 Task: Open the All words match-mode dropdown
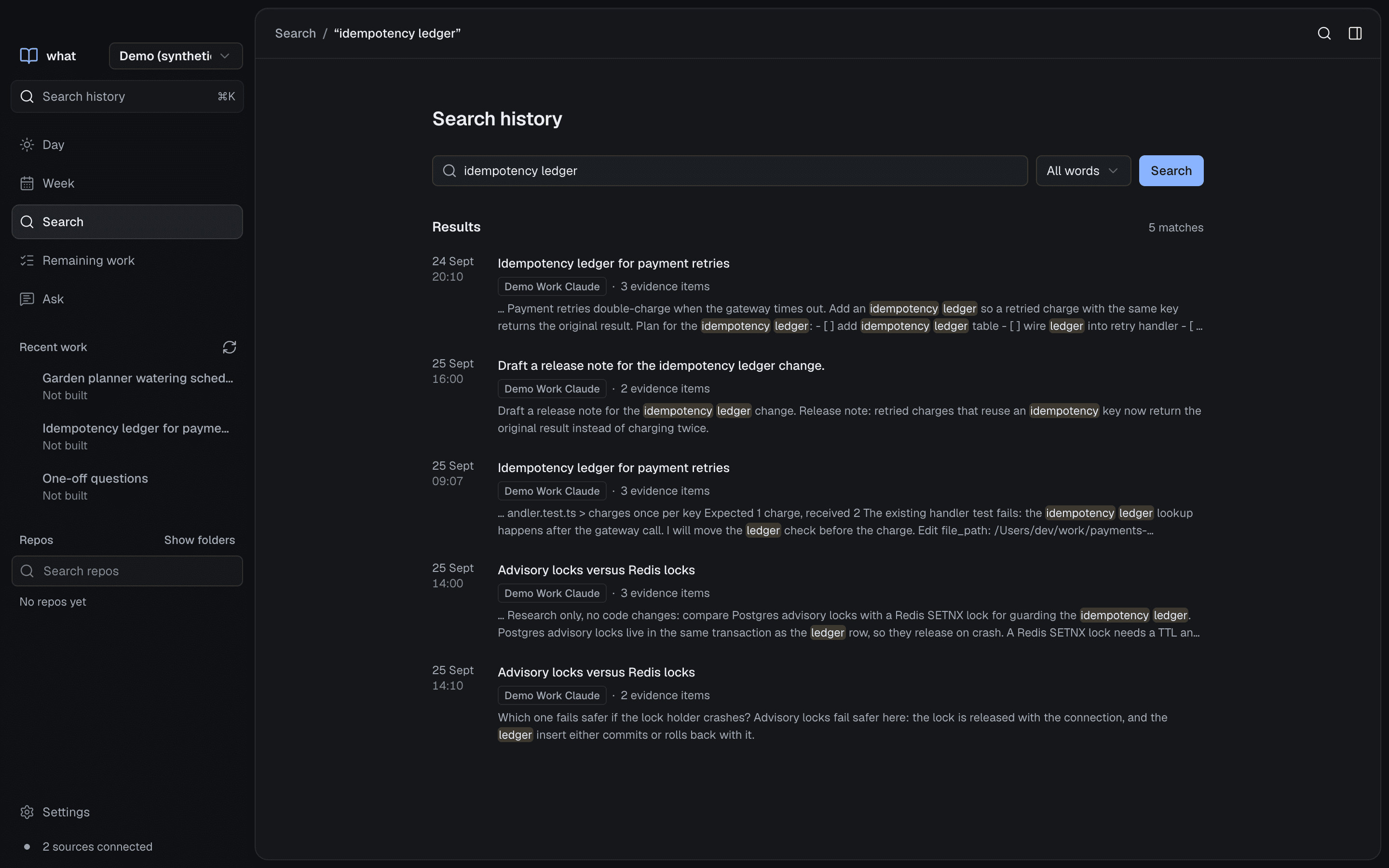pos(1083,171)
